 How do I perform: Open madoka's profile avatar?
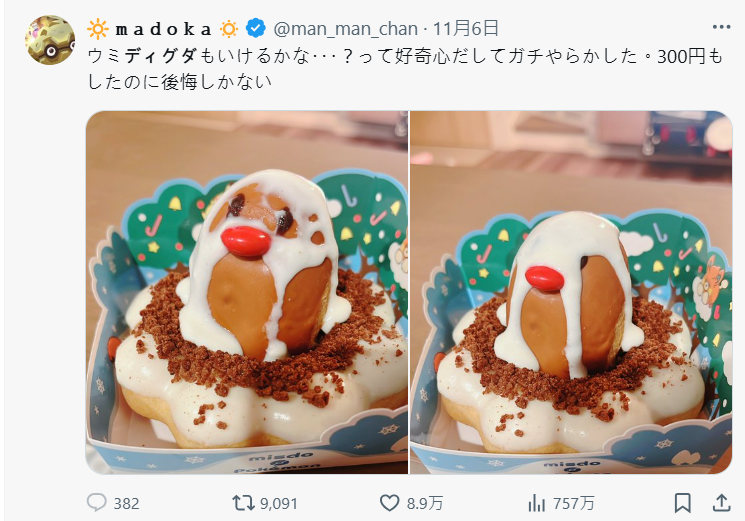(x=50, y=40)
